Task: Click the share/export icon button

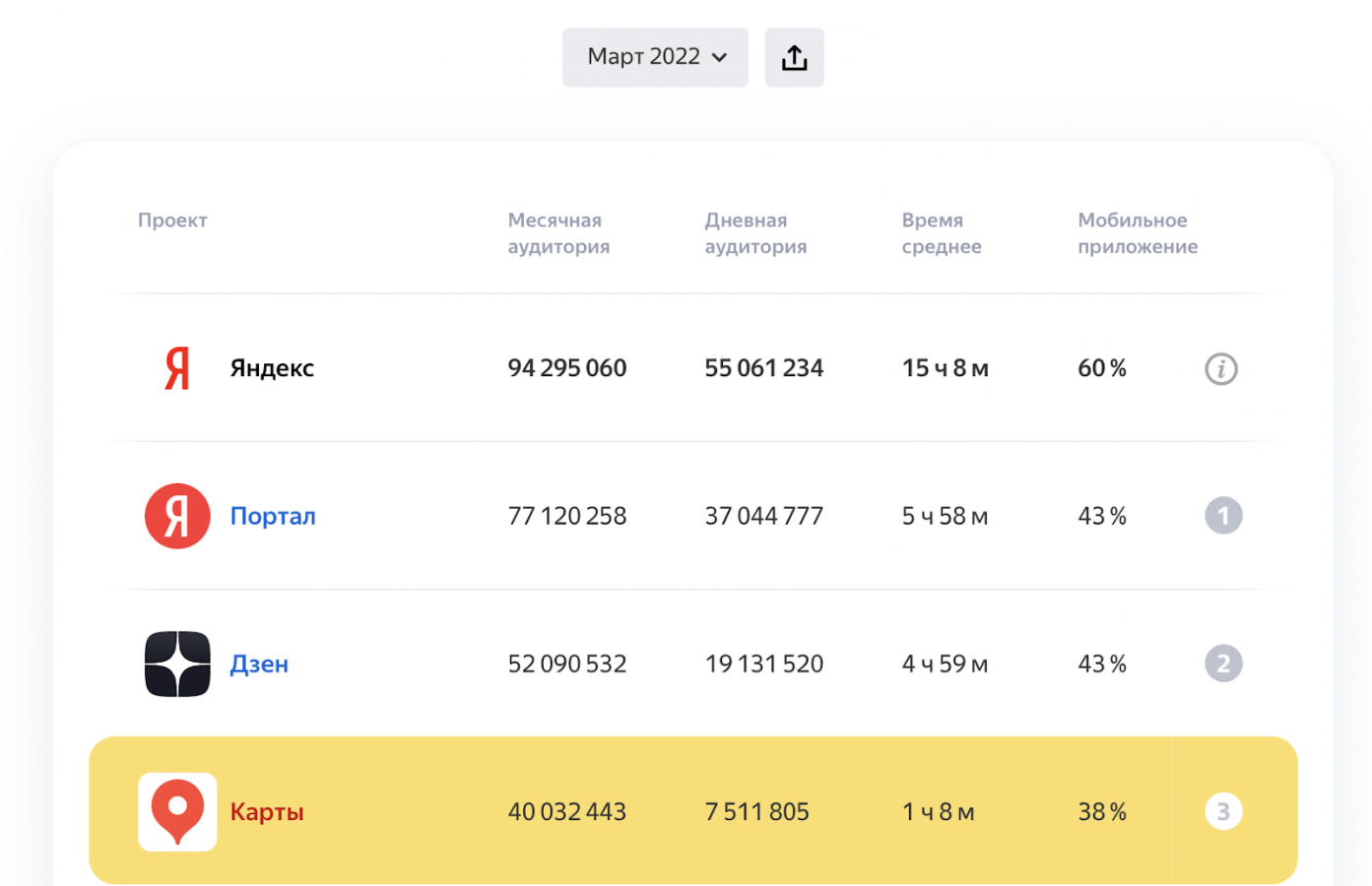Action: (x=794, y=58)
